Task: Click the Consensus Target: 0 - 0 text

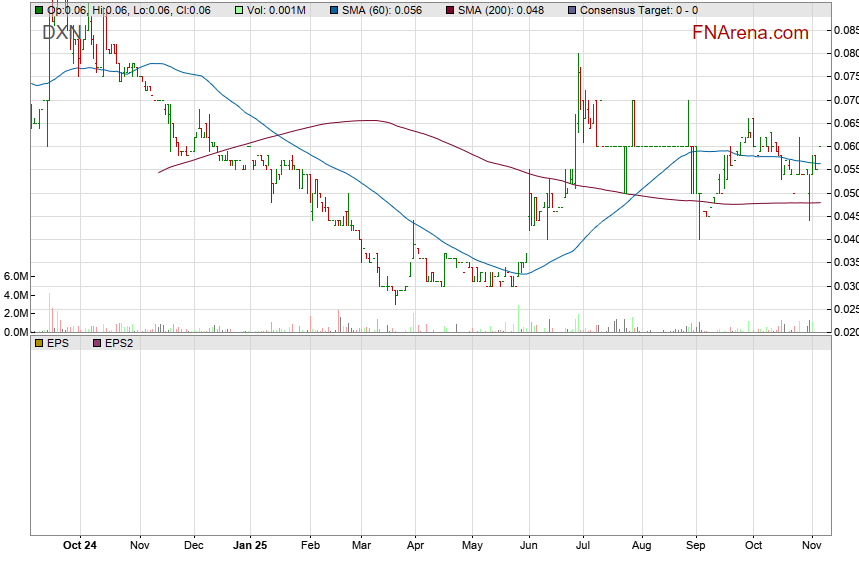Action: coord(639,10)
